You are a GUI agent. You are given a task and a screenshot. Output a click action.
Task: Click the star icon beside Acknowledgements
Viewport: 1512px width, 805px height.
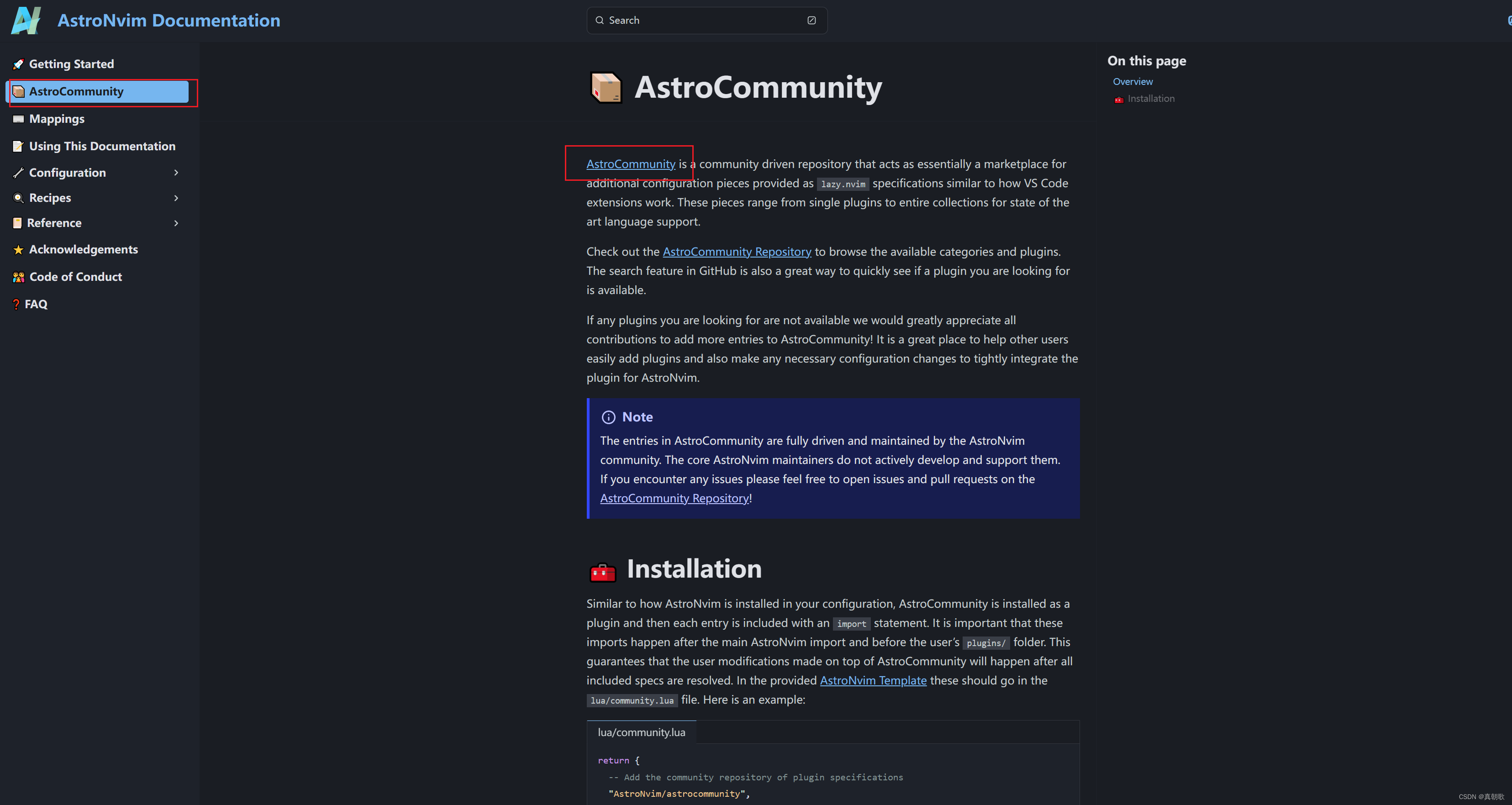[x=18, y=250]
